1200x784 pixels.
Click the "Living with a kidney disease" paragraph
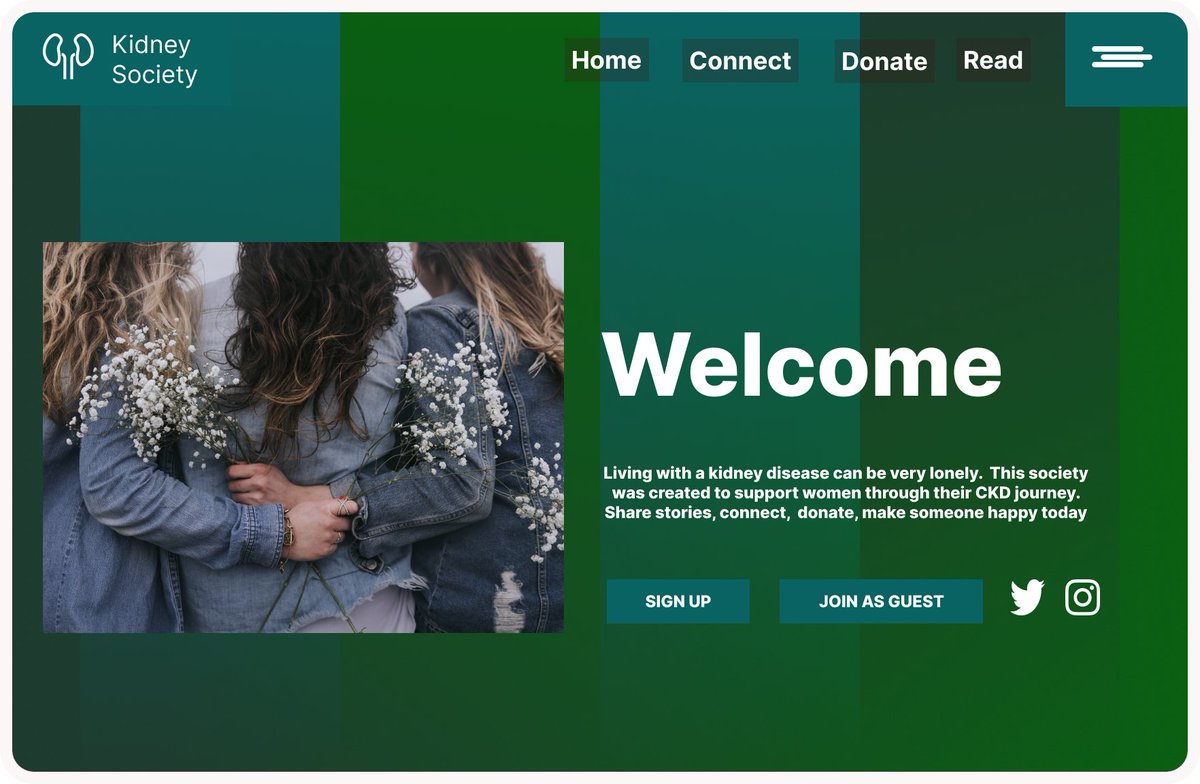[x=846, y=493]
